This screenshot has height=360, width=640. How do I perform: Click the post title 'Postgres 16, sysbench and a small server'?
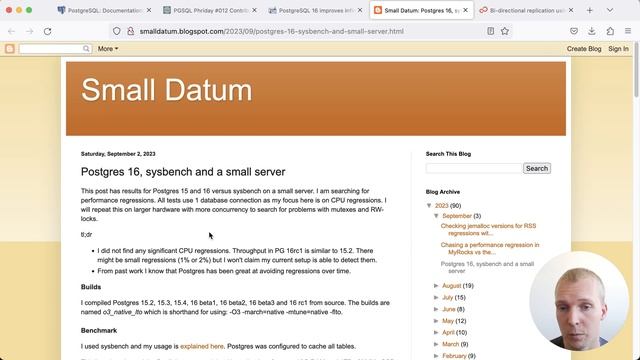pos(183,172)
